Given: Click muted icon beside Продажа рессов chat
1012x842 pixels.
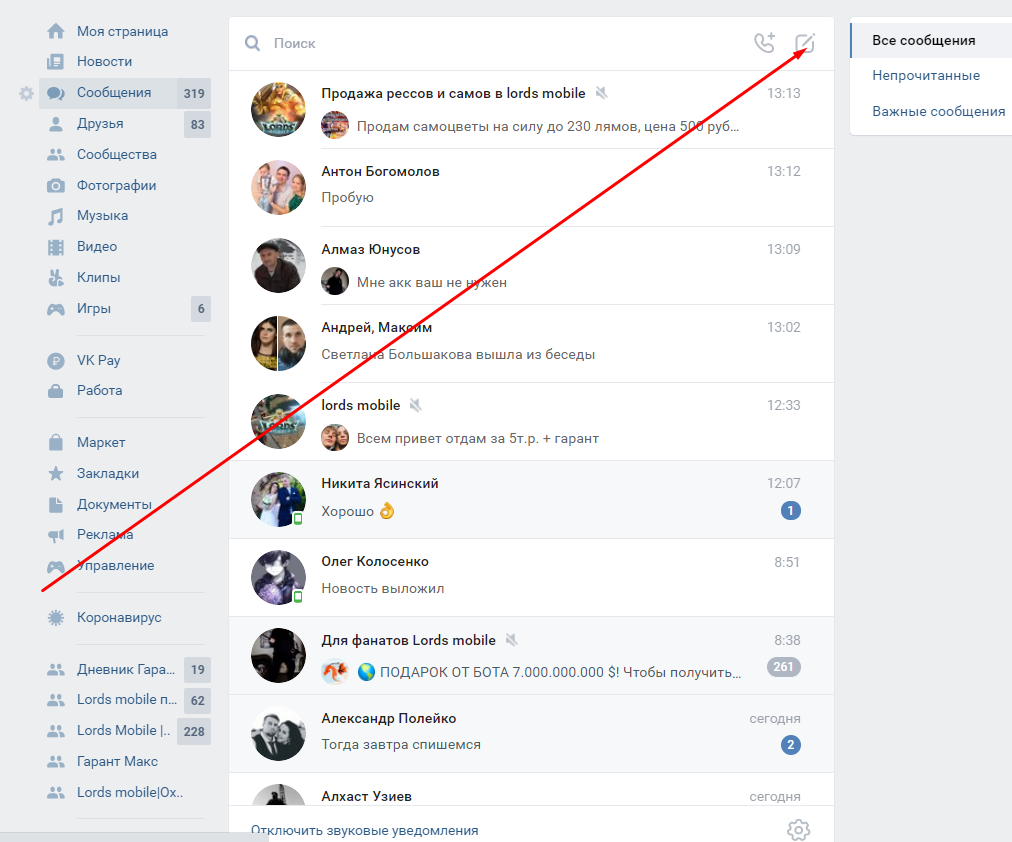Looking at the screenshot, I should (601, 93).
